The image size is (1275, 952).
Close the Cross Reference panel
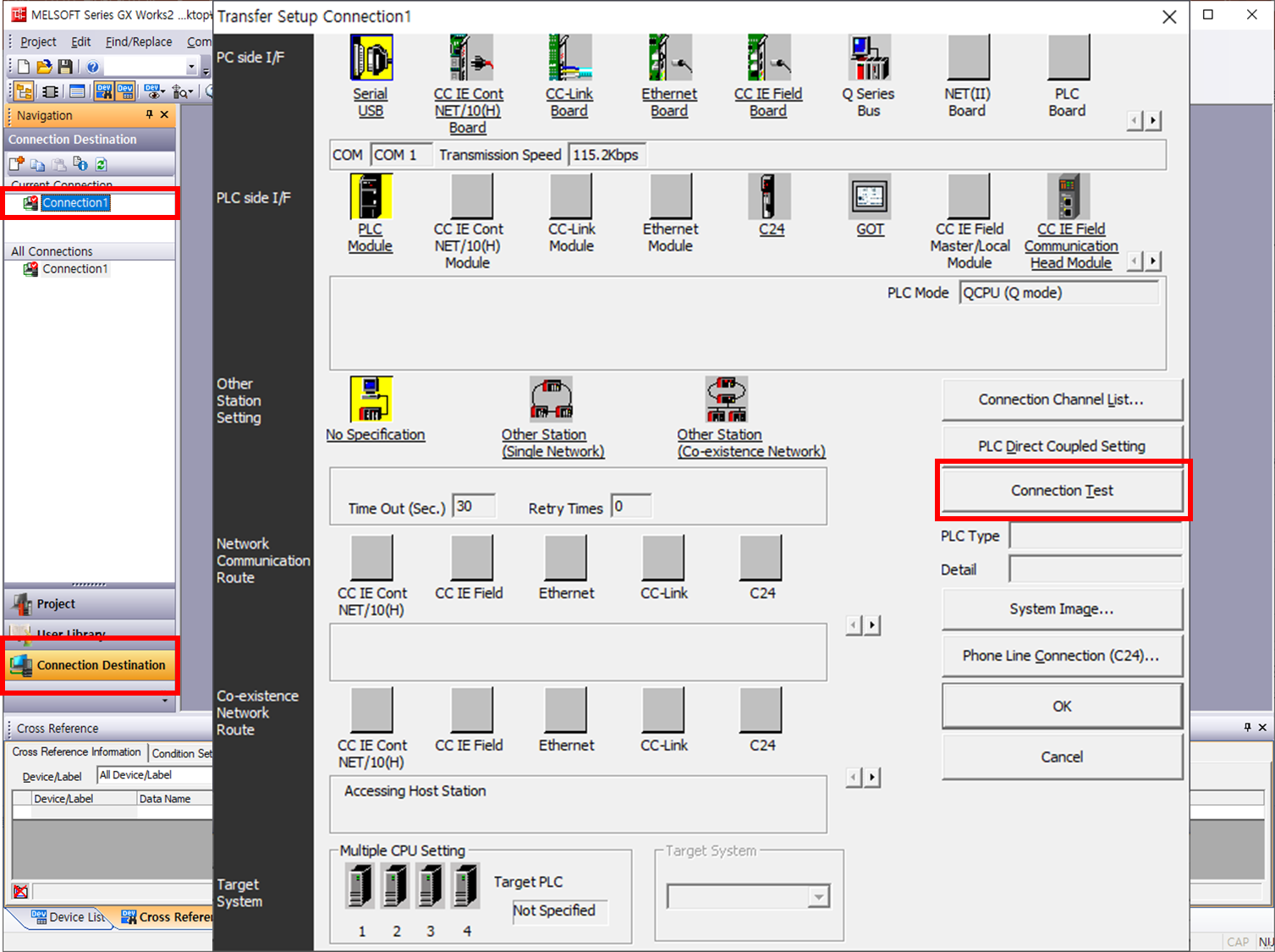click(x=1262, y=727)
